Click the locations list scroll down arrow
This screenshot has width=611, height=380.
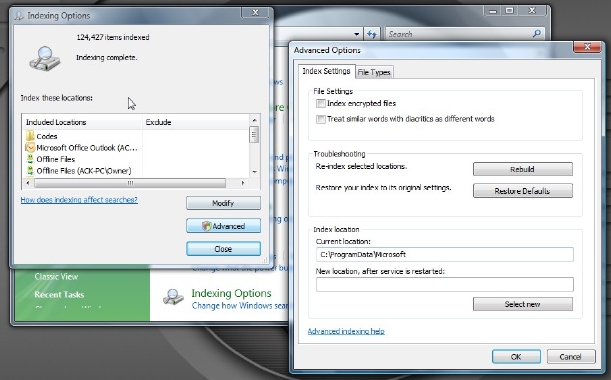(x=254, y=171)
